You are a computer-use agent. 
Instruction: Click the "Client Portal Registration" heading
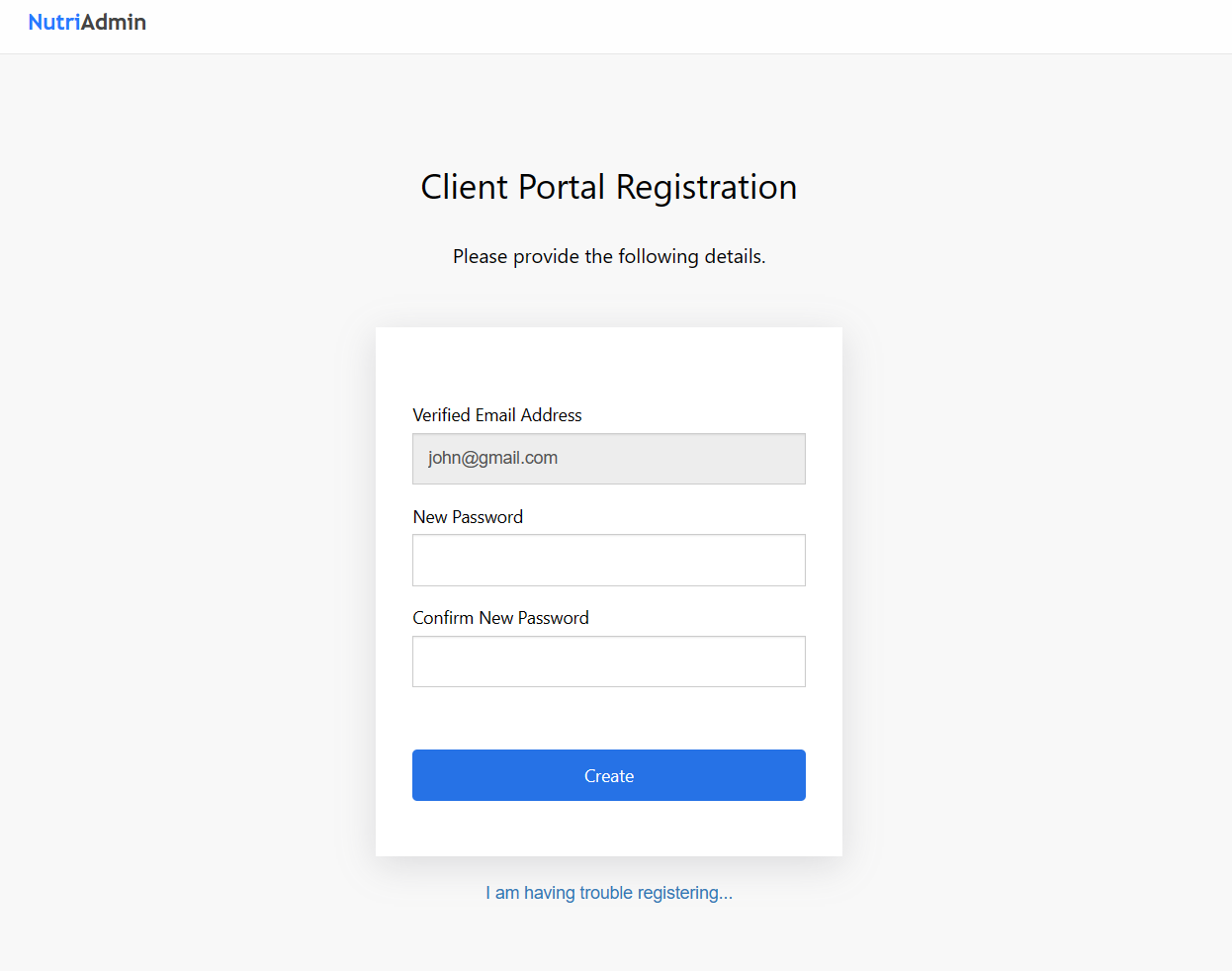(x=608, y=187)
